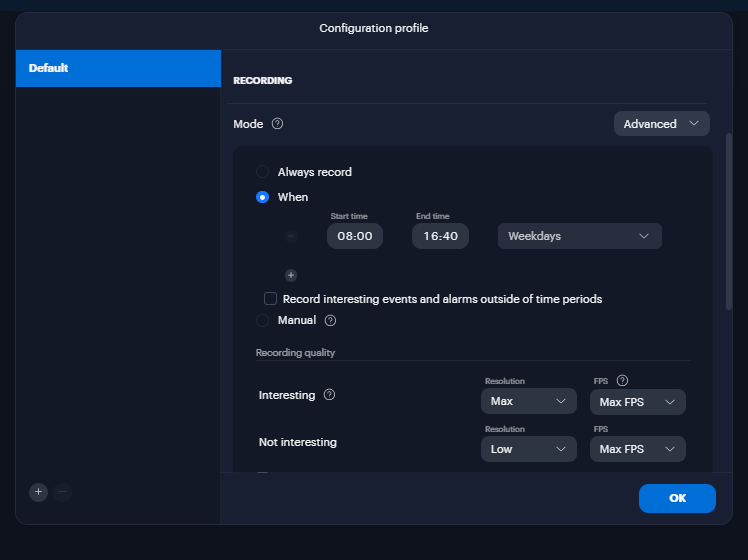Click the remove time period minus icon
The height and width of the screenshot is (560, 748).
coord(291,236)
